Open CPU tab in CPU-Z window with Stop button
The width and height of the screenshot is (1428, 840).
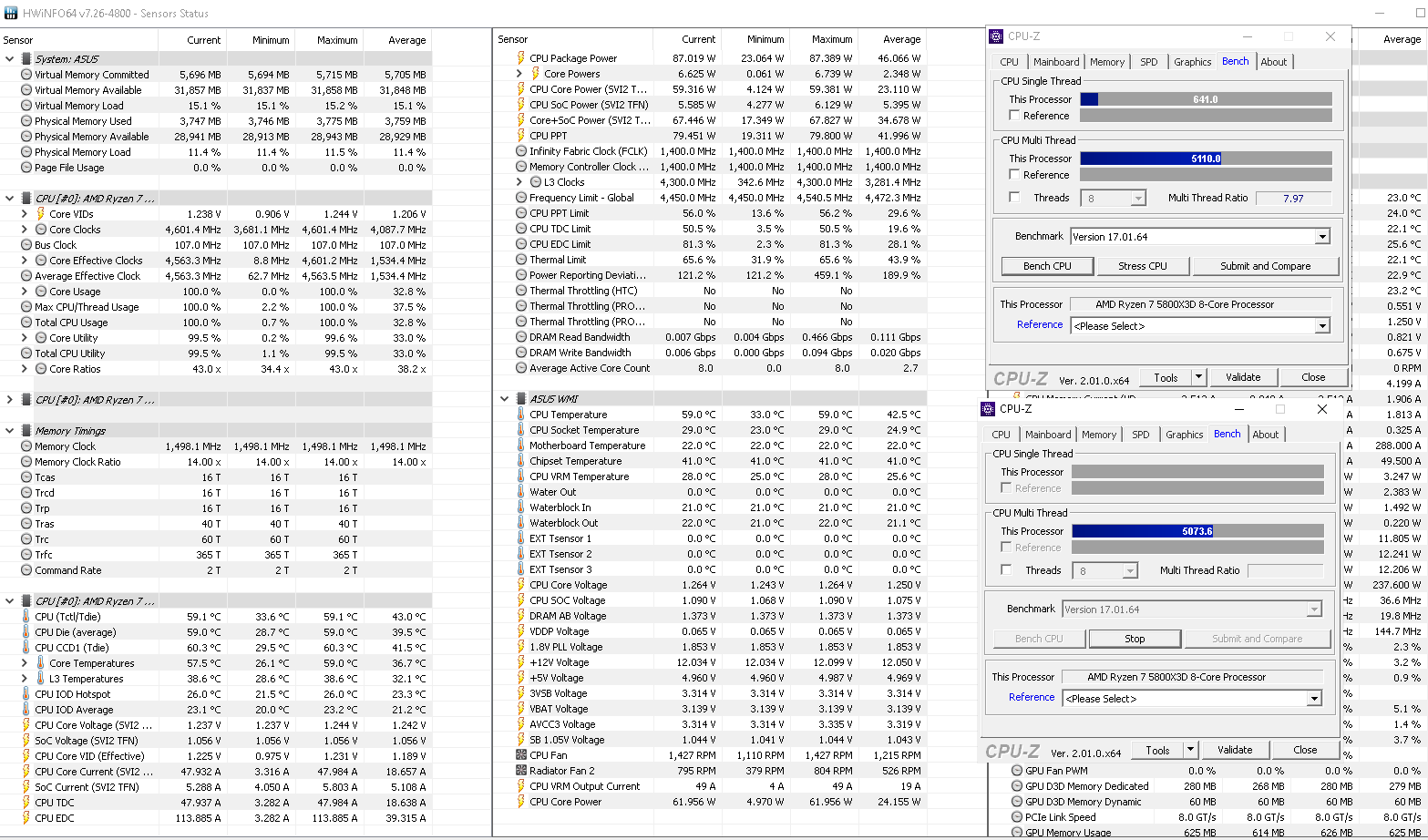pos(1001,435)
